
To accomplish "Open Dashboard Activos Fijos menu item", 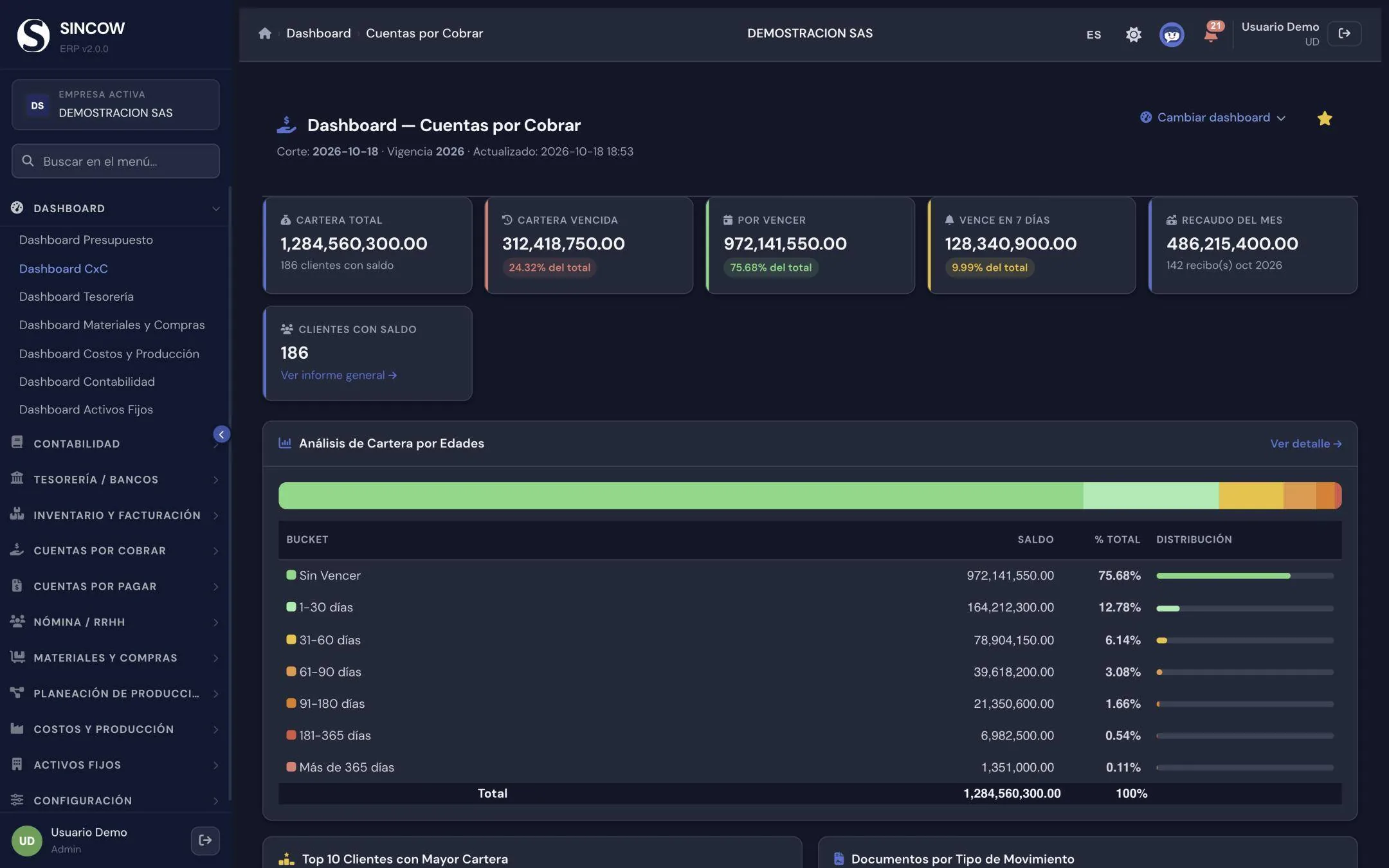I will (86, 410).
